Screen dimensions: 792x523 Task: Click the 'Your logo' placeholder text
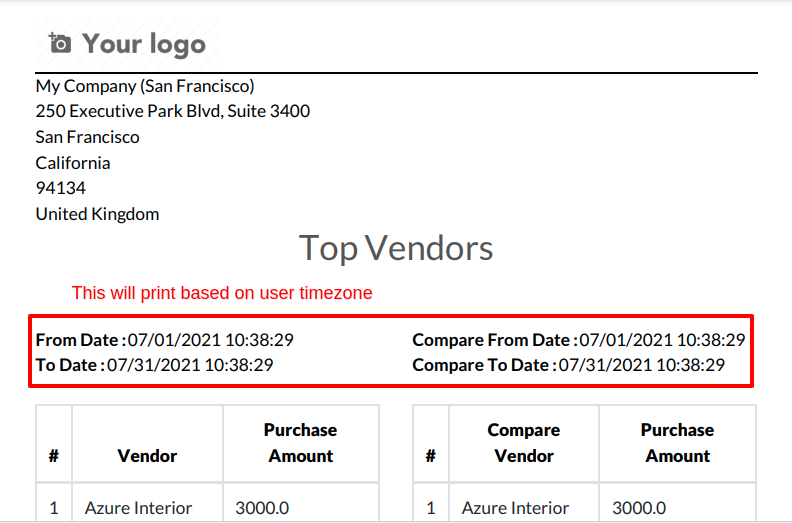[x=144, y=44]
